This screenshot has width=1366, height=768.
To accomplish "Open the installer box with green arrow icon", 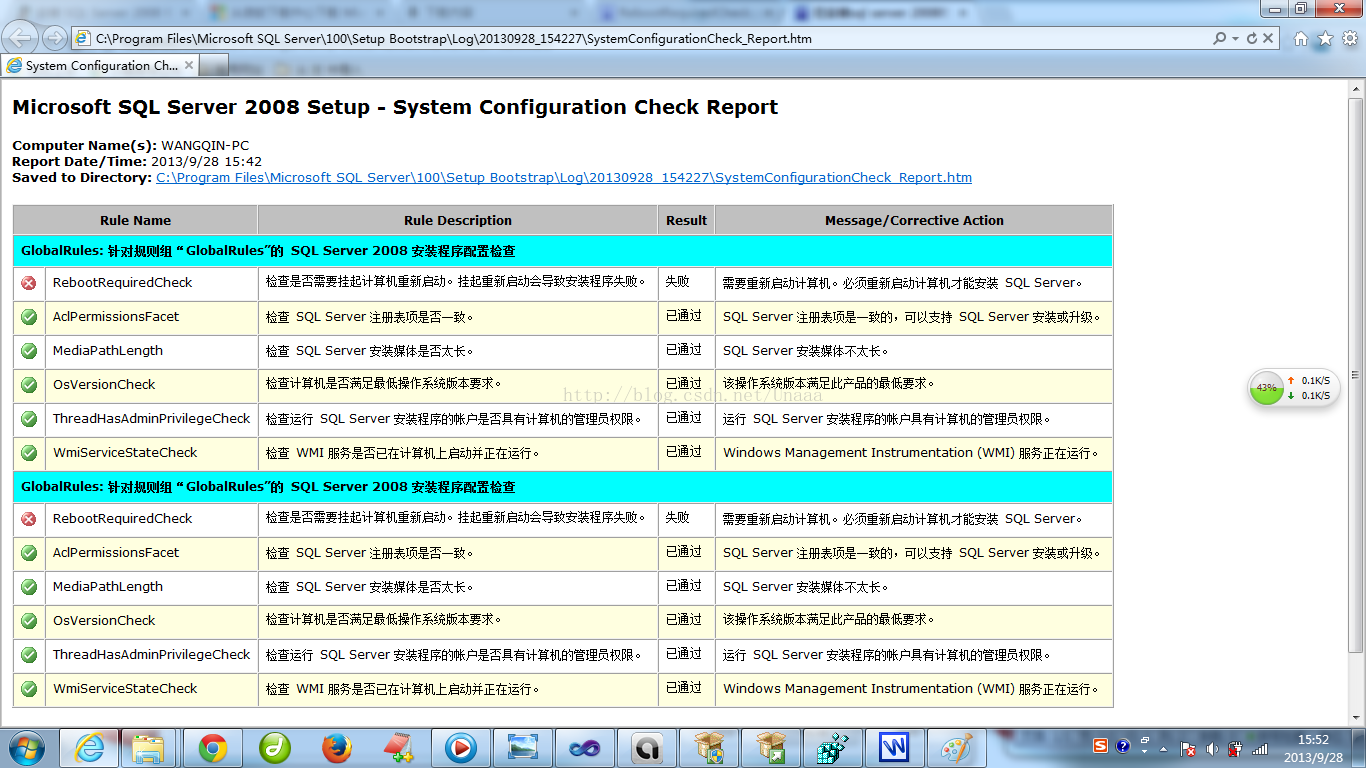I will (x=770, y=748).
